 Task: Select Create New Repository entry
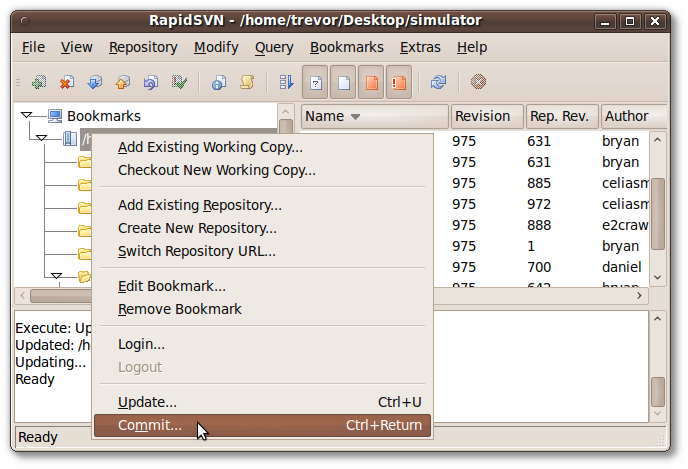(x=262, y=228)
